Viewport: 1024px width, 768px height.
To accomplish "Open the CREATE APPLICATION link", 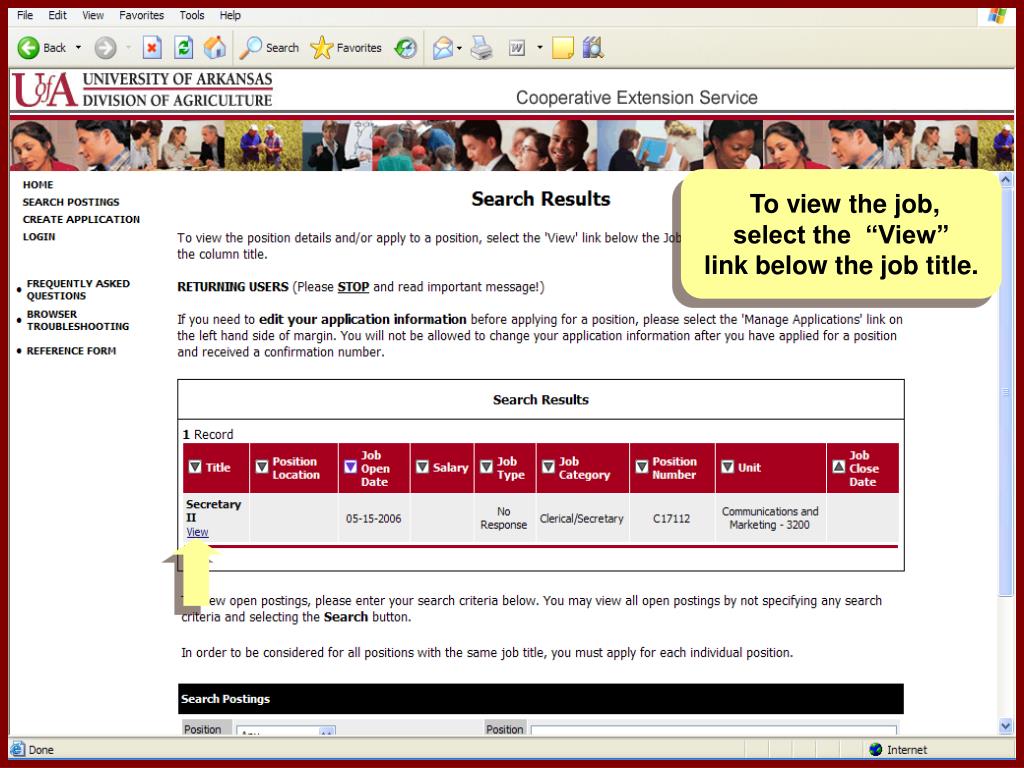I will [x=81, y=219].
